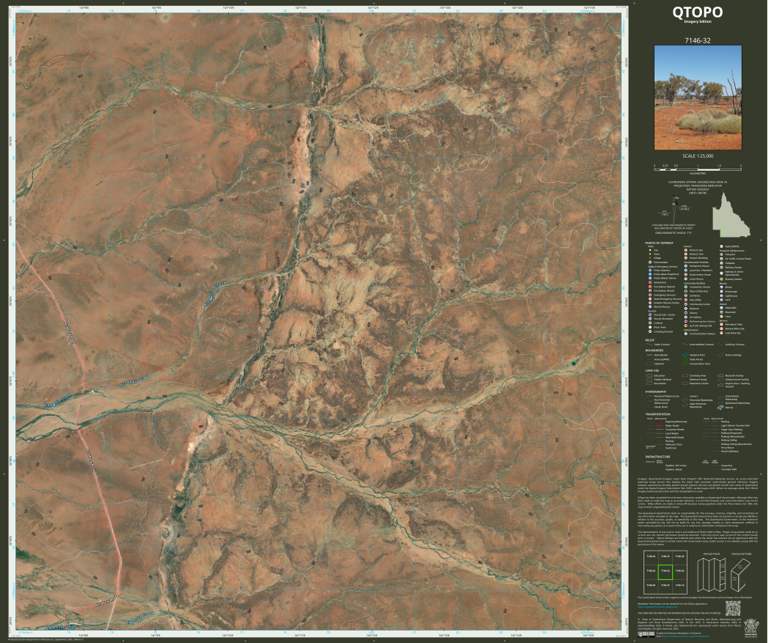Image resolution: width=768 pixels, height=643 pixels.
Task: Click the Infrastructure legend heading
Action: click(x=658, y=456)
